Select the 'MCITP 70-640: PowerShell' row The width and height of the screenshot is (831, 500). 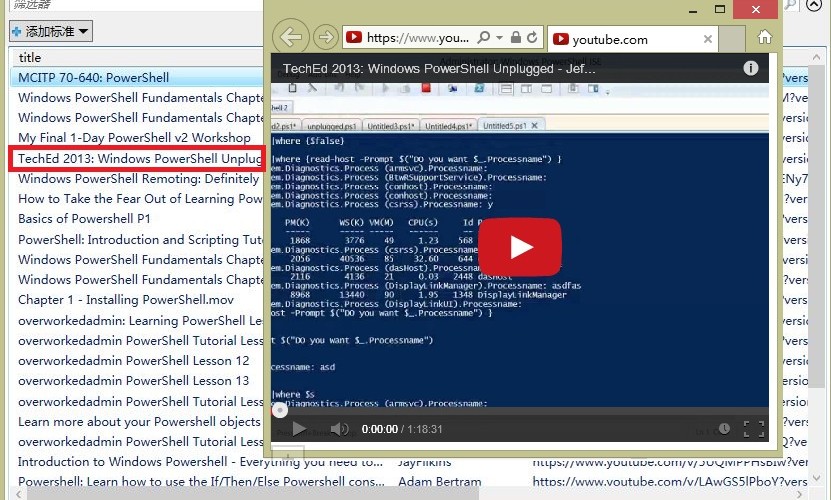(93, 77)
